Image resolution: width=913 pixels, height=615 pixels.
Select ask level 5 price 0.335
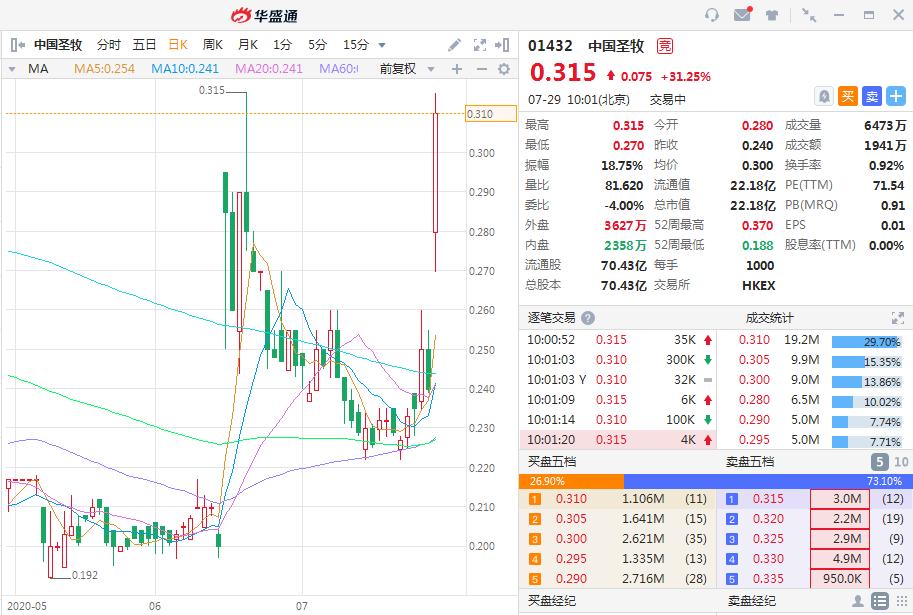[x=768, y=579]
